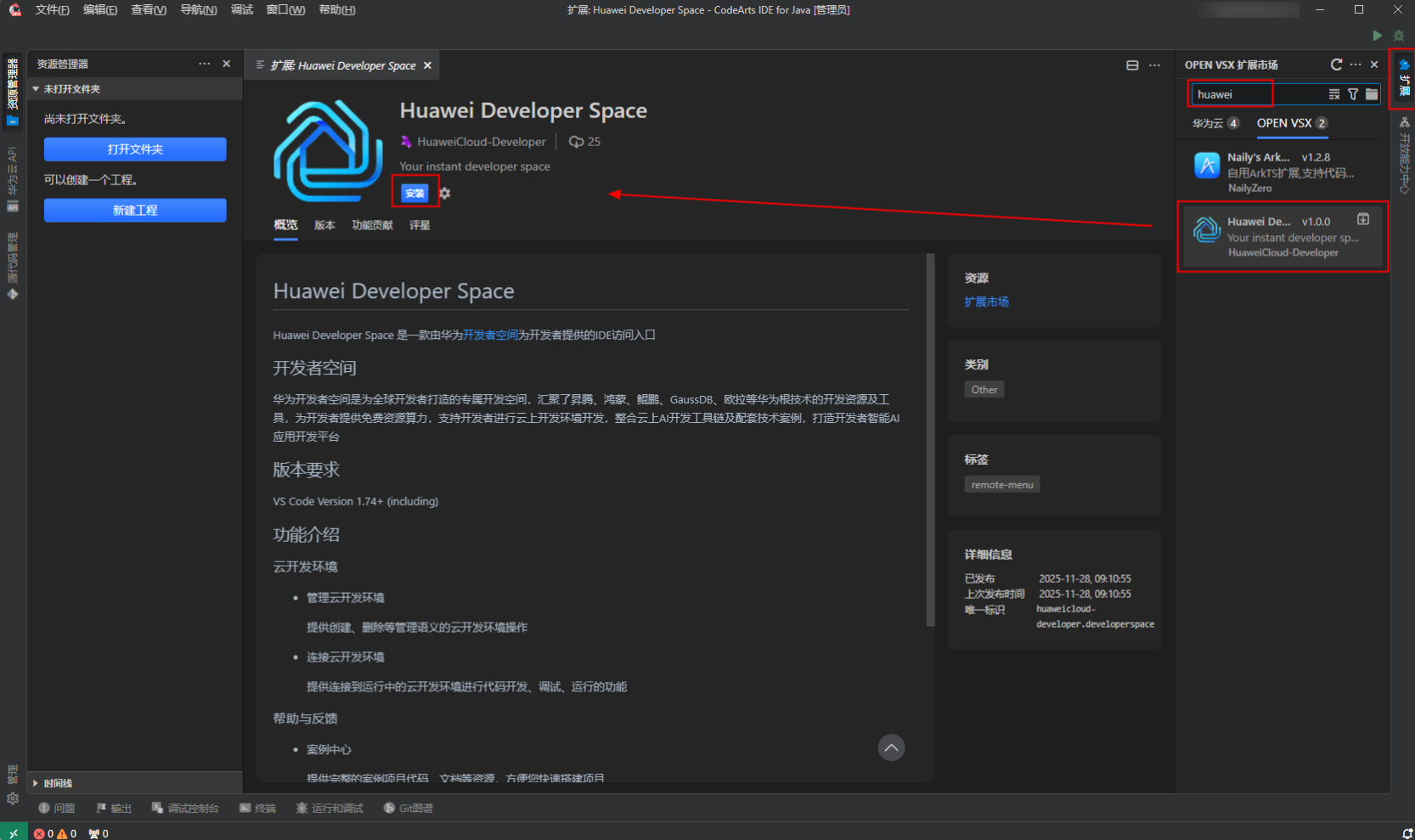Image resolution: width=1415 pixels, height=840 pixels.
Task: Click the overview pane vertical scrollbar
Action: click(x=930, y=440)
